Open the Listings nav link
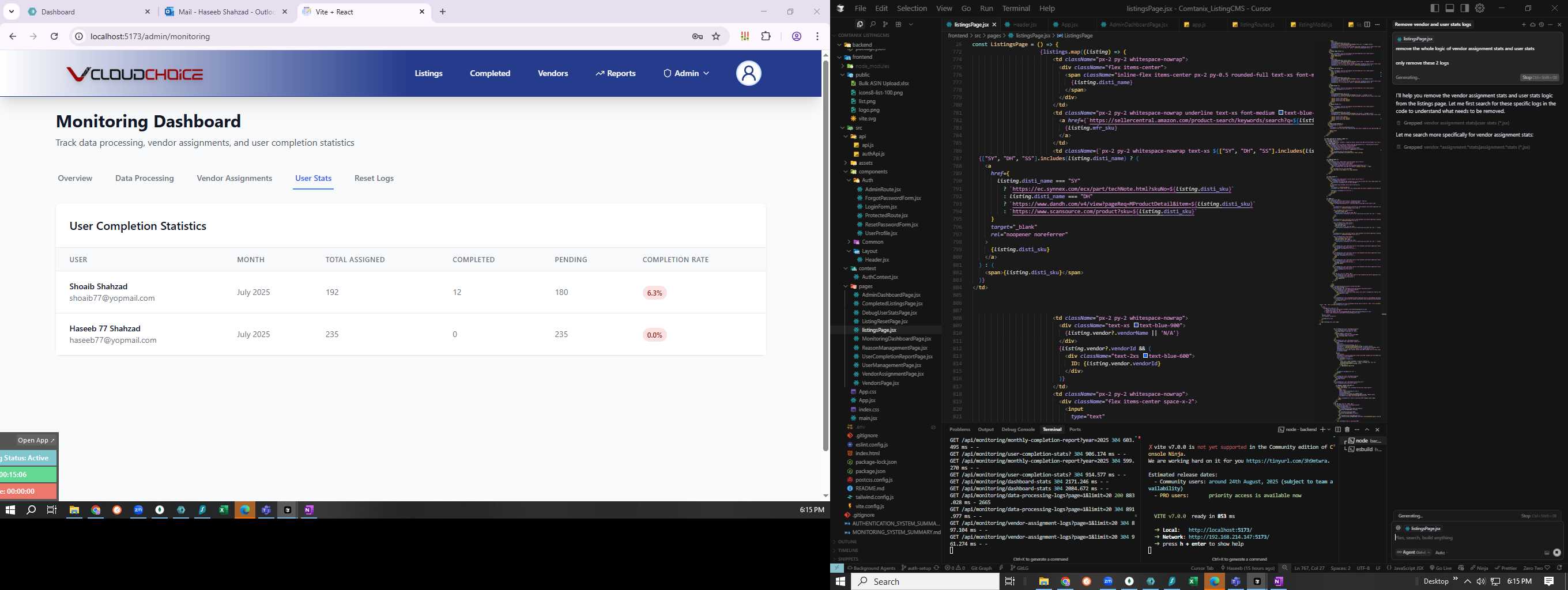This screenshot has height=590, width=1568. (428, 74)
